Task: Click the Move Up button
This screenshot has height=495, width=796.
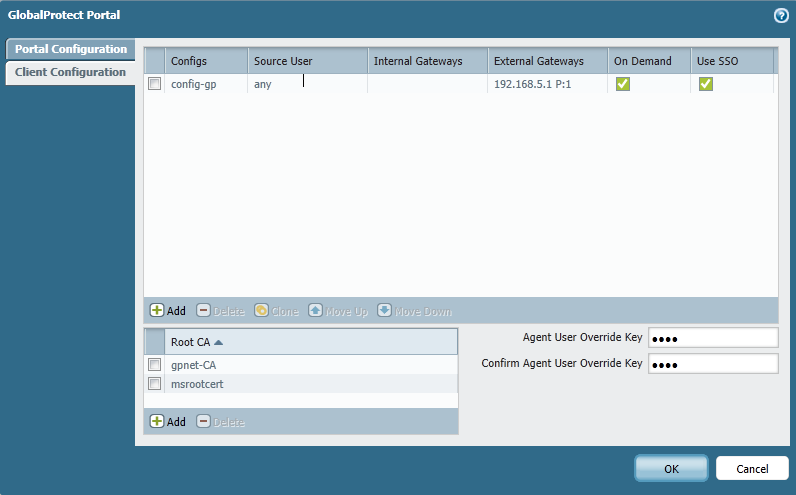Action: click(338, 311)
